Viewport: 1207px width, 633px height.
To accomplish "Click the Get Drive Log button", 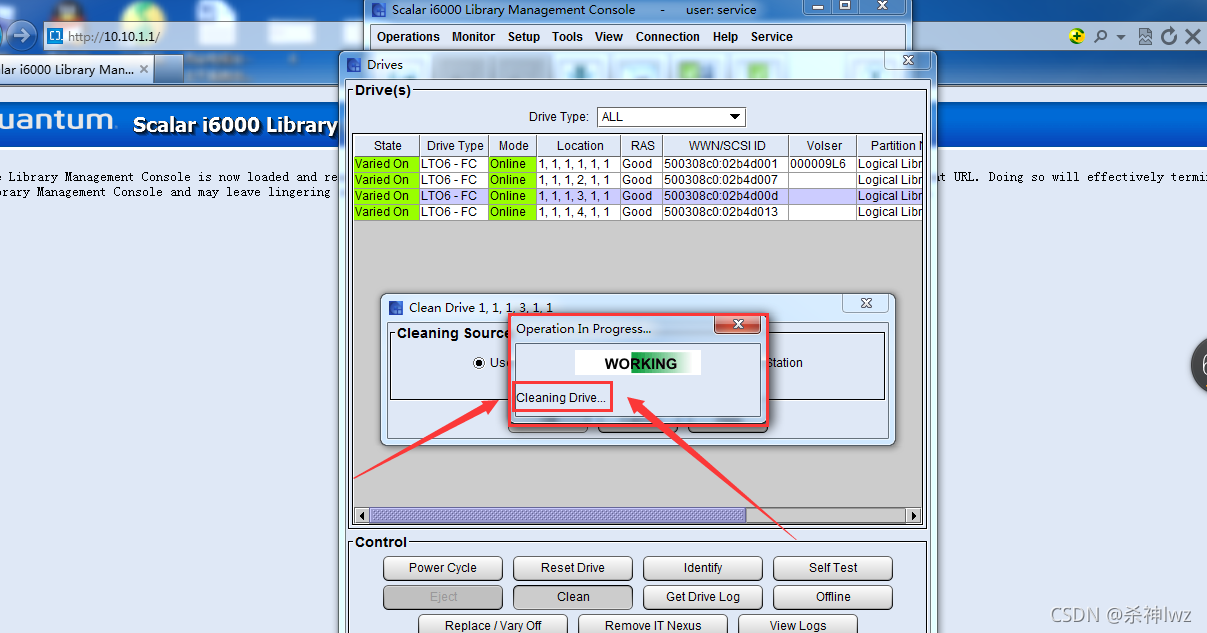I will click(x=703, y=597).
